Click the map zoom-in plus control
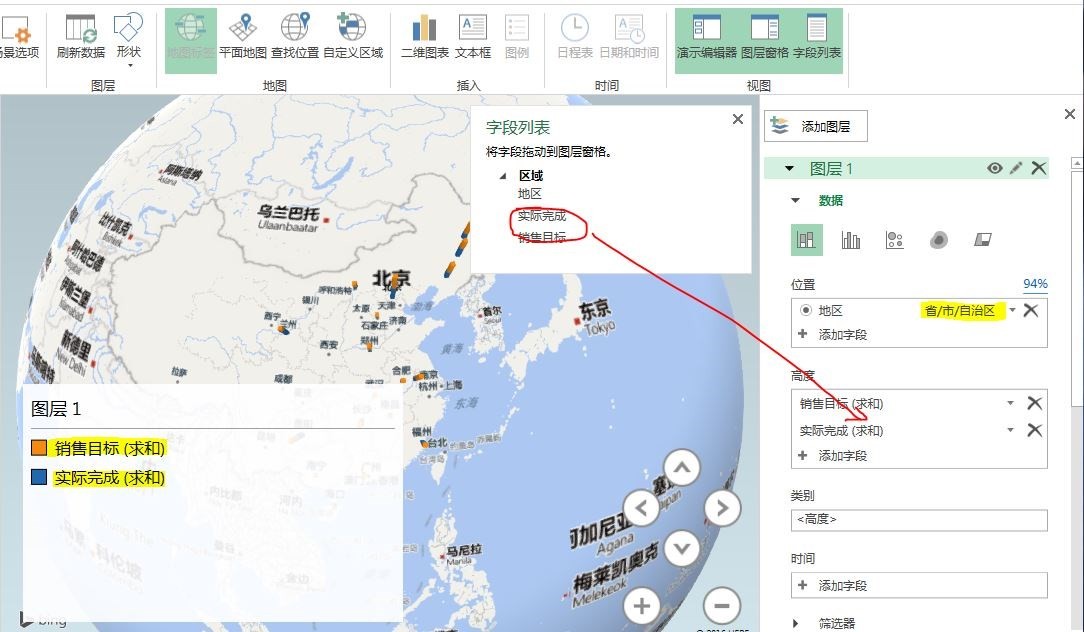This screenshot has height=632, width=1084. (x=642, y=606)
